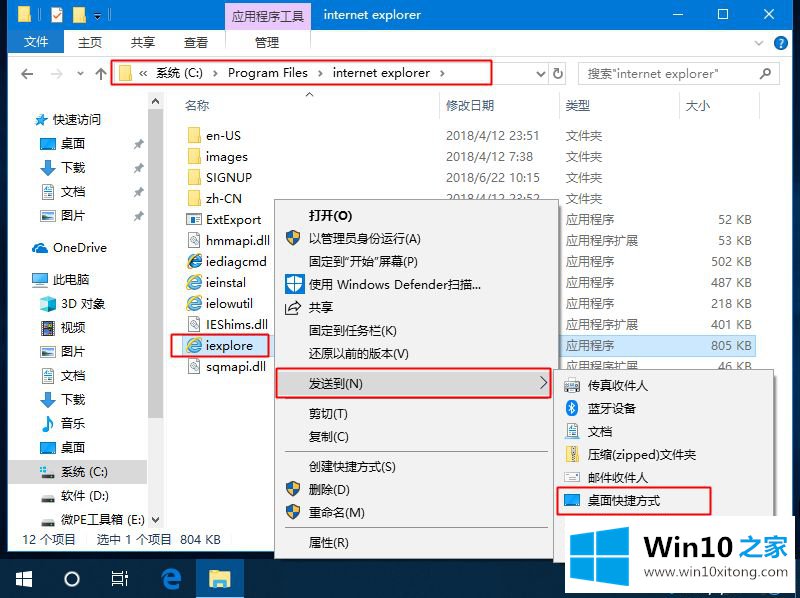Choose 以管理员身份运行(A)
Screen dimensions: 800x598
(x=414, y=238)
